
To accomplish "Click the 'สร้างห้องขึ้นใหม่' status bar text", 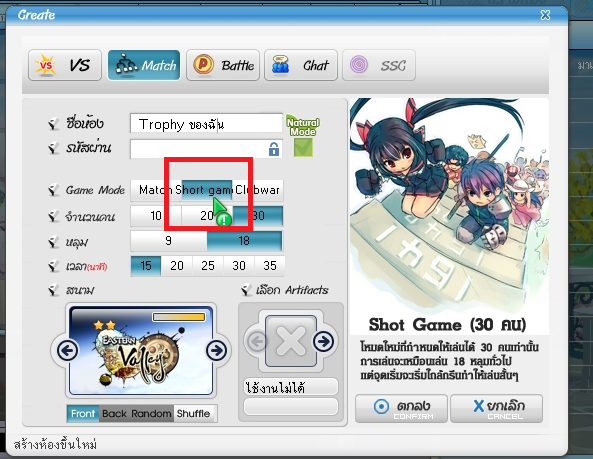I will 55,444.
